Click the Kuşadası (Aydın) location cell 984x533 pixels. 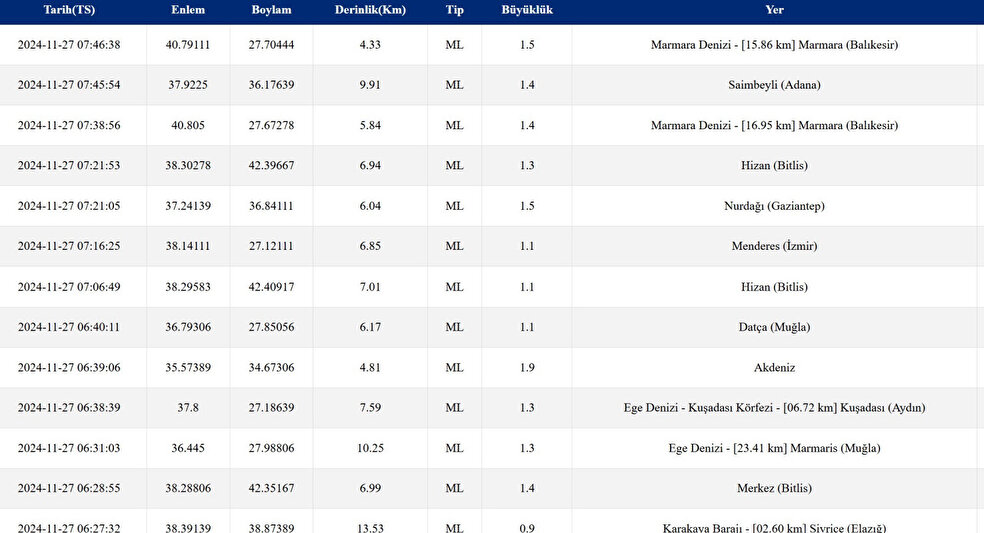(x=774, y=408)
